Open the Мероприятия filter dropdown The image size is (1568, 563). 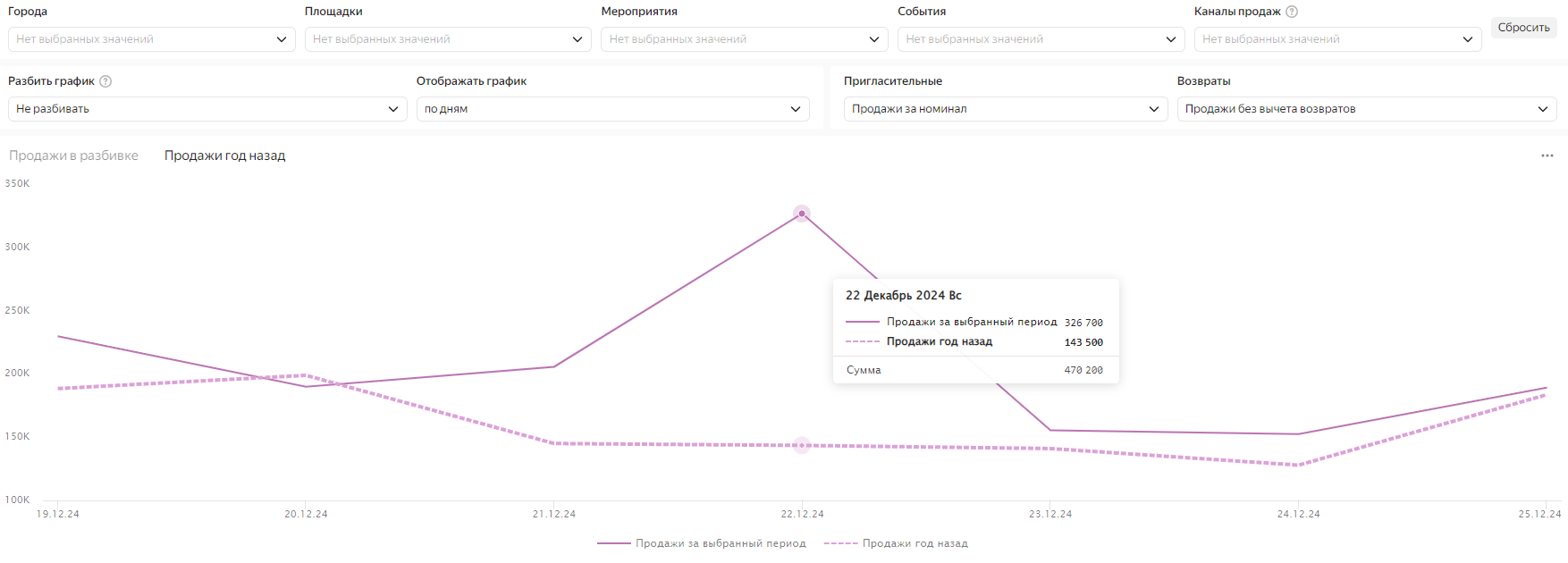click(744, 39)
